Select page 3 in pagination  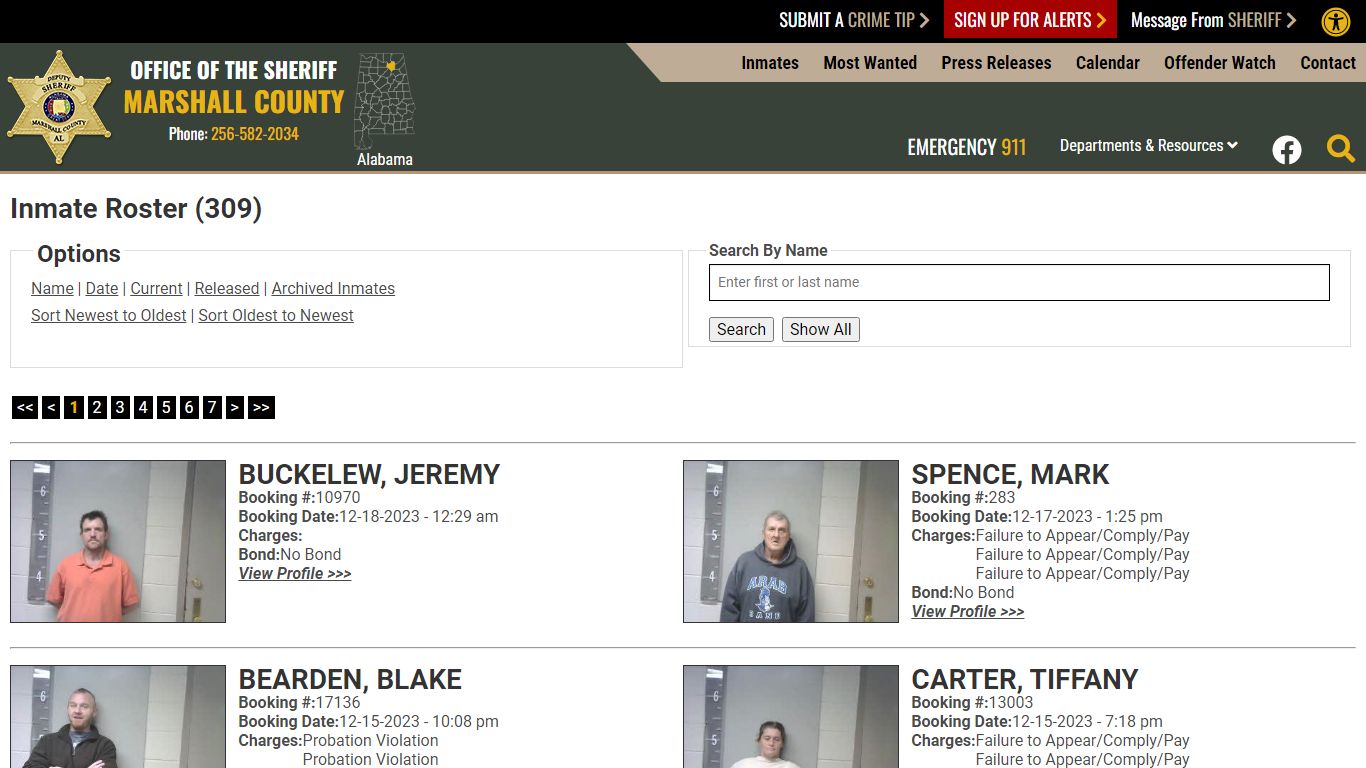[120, 407]
